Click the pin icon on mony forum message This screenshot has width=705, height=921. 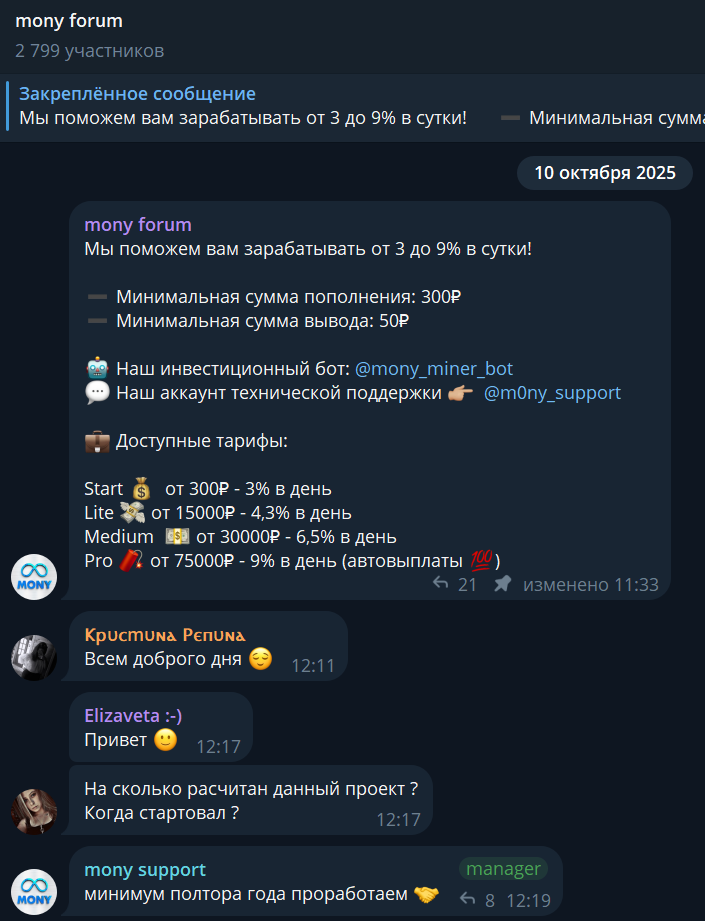(x=502, y=583)
